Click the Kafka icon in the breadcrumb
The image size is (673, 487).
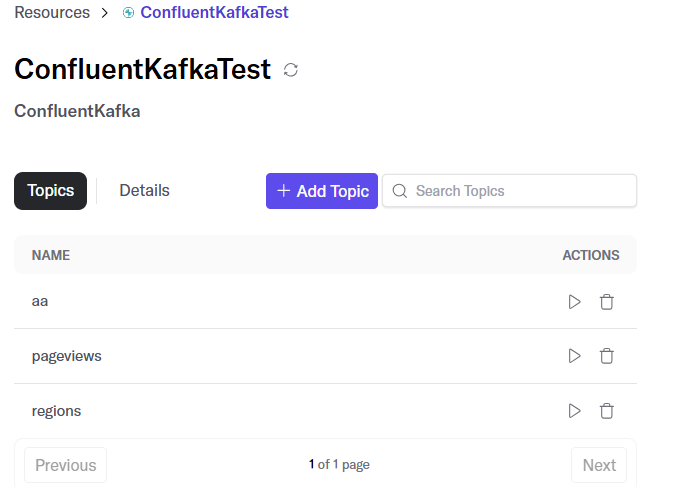point(128,13)
